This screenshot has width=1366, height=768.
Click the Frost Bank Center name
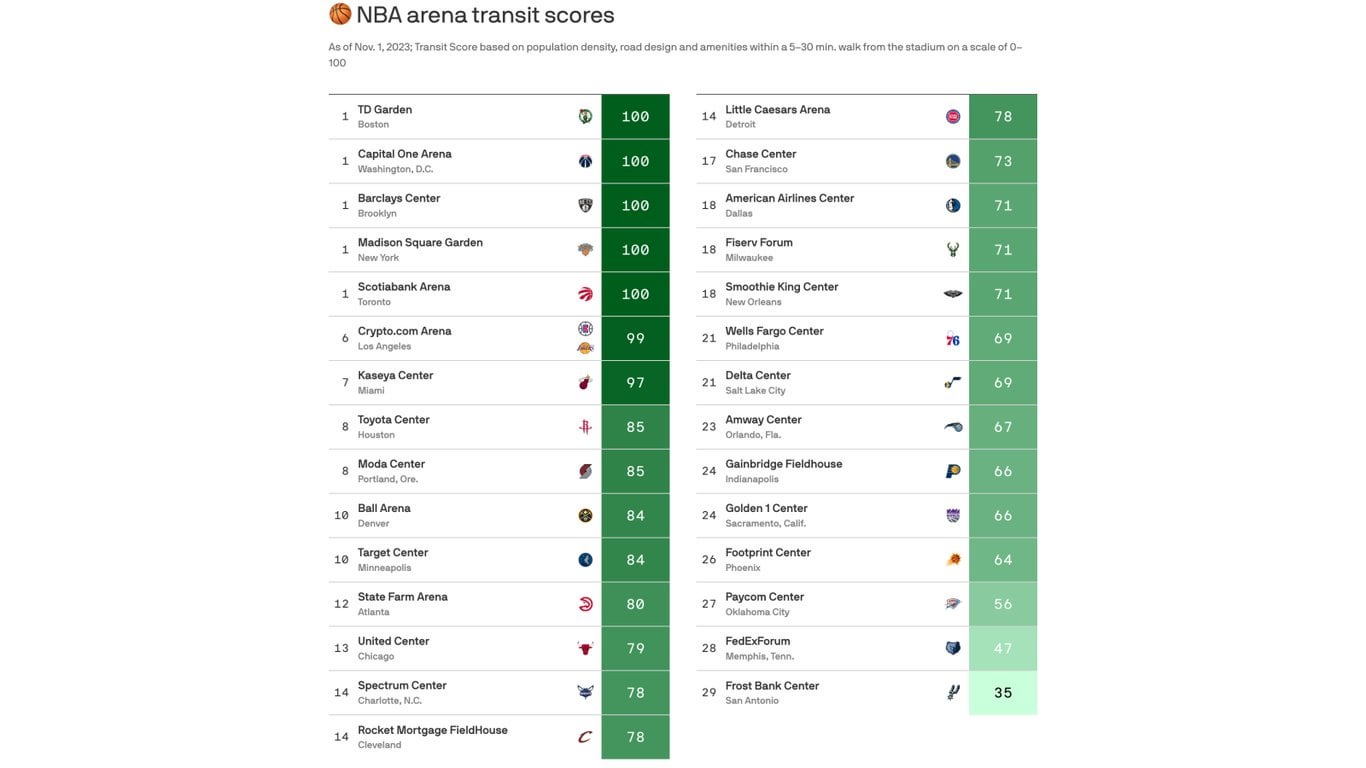tap(772, 686)
